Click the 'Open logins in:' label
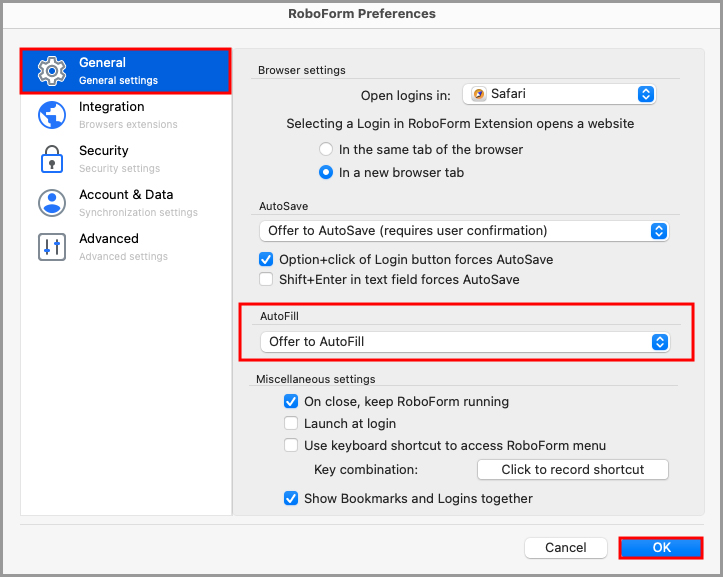 click(x=406, y=95)
